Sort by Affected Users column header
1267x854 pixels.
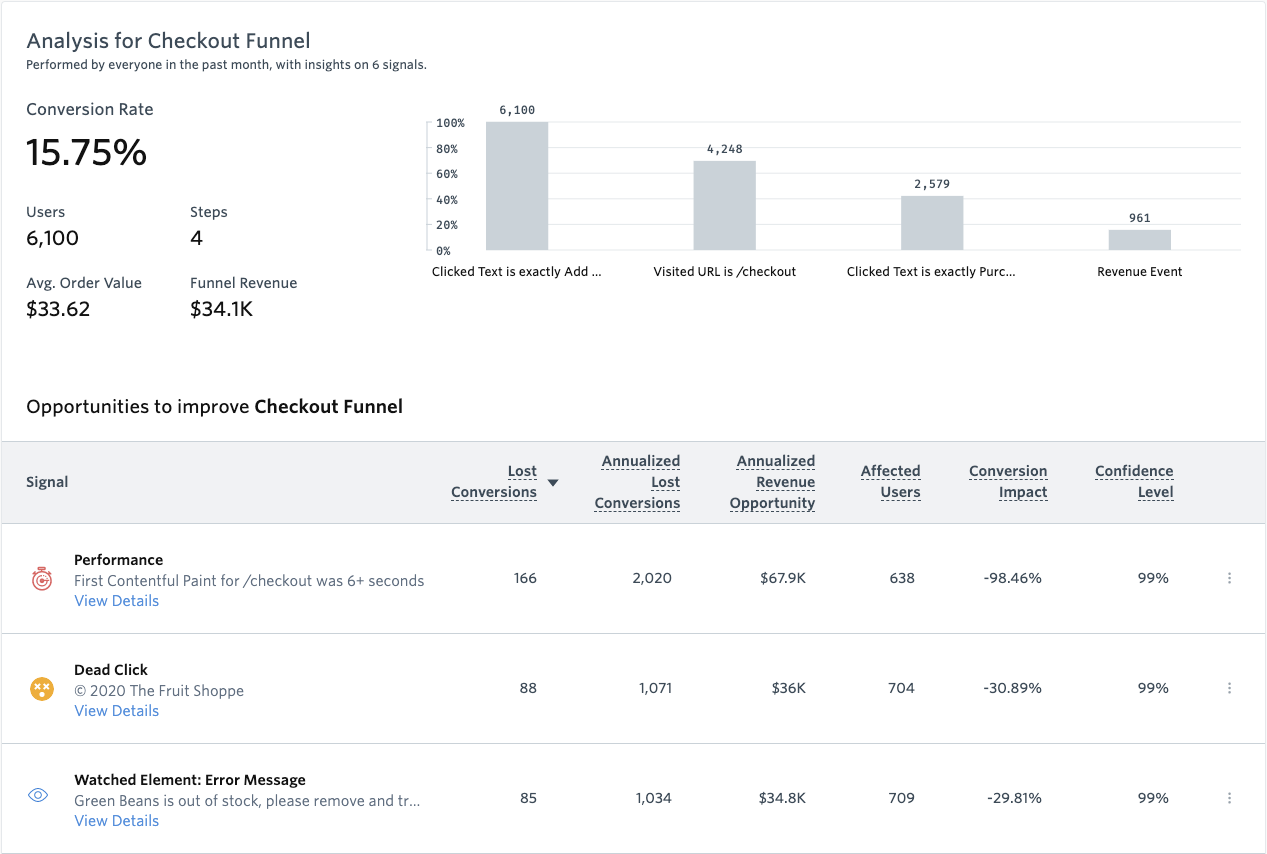coord(890,482)
